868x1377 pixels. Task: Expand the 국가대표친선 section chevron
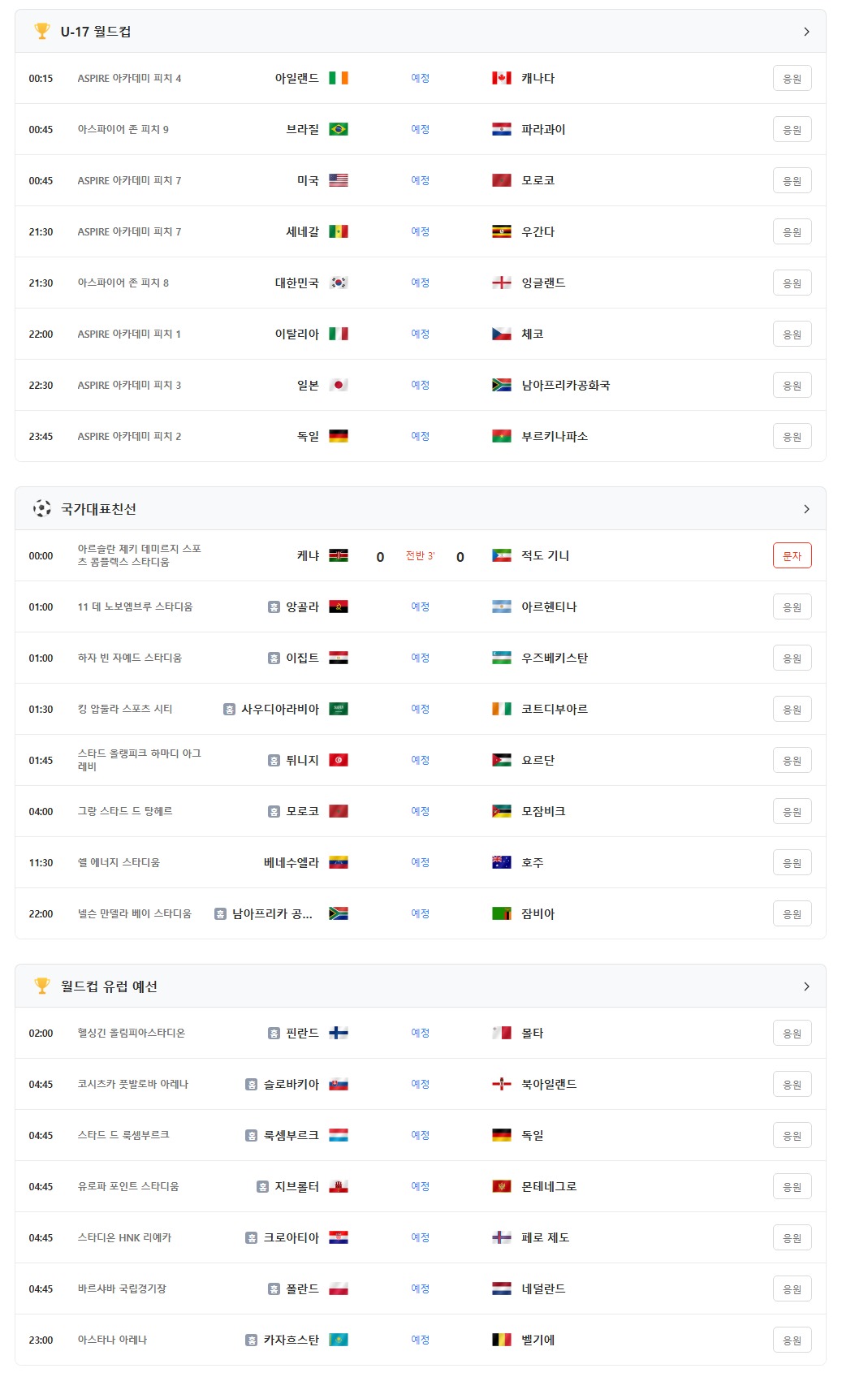tap(806, 508)
